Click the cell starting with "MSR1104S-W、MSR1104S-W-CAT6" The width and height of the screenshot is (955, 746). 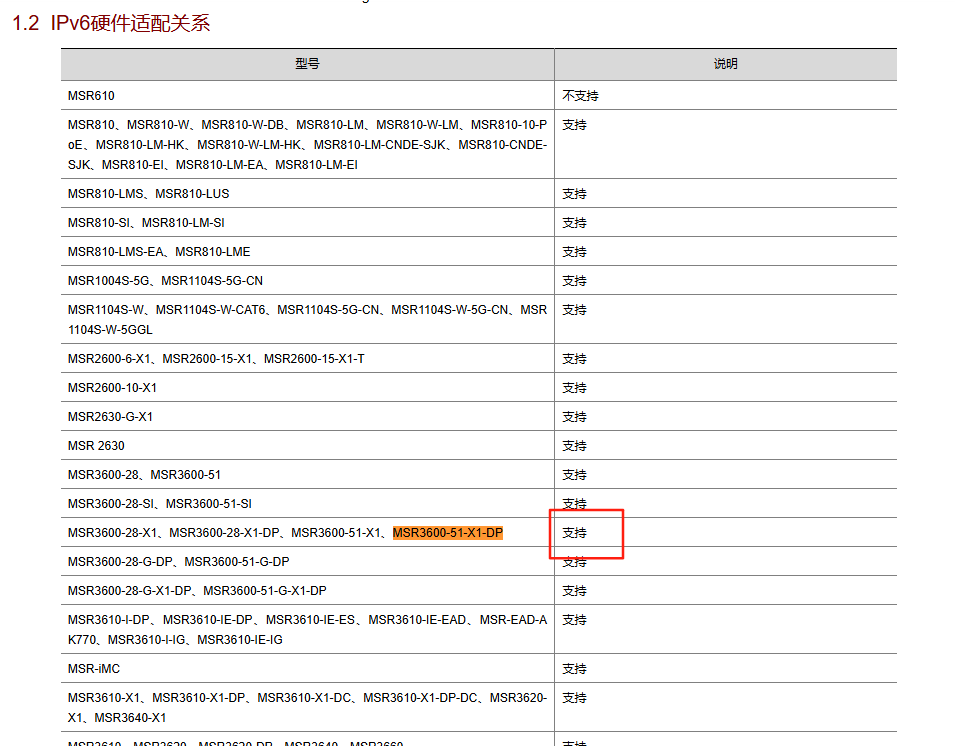point(308,320)
